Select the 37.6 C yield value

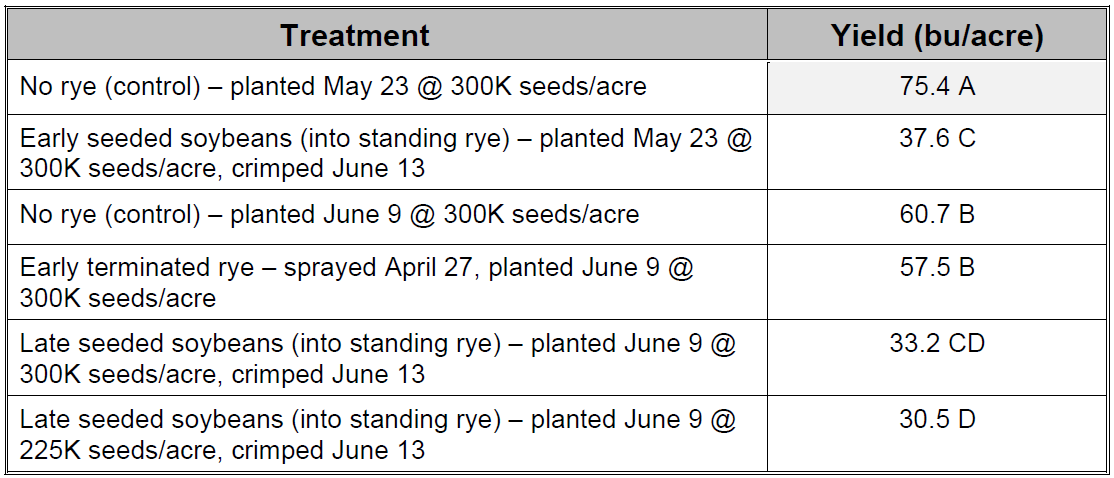coord(937,139)
